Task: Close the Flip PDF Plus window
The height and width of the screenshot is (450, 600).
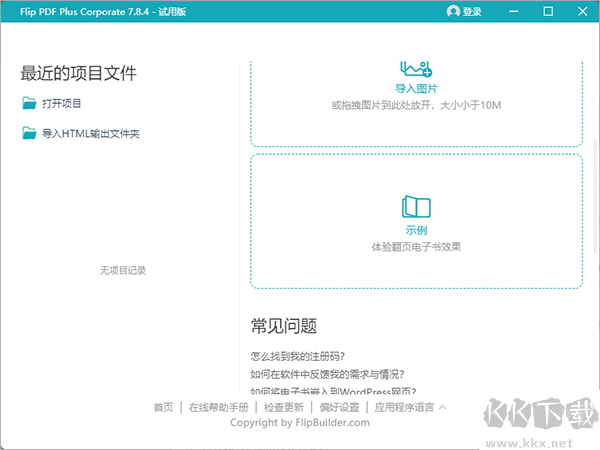Action: [582, 11]
